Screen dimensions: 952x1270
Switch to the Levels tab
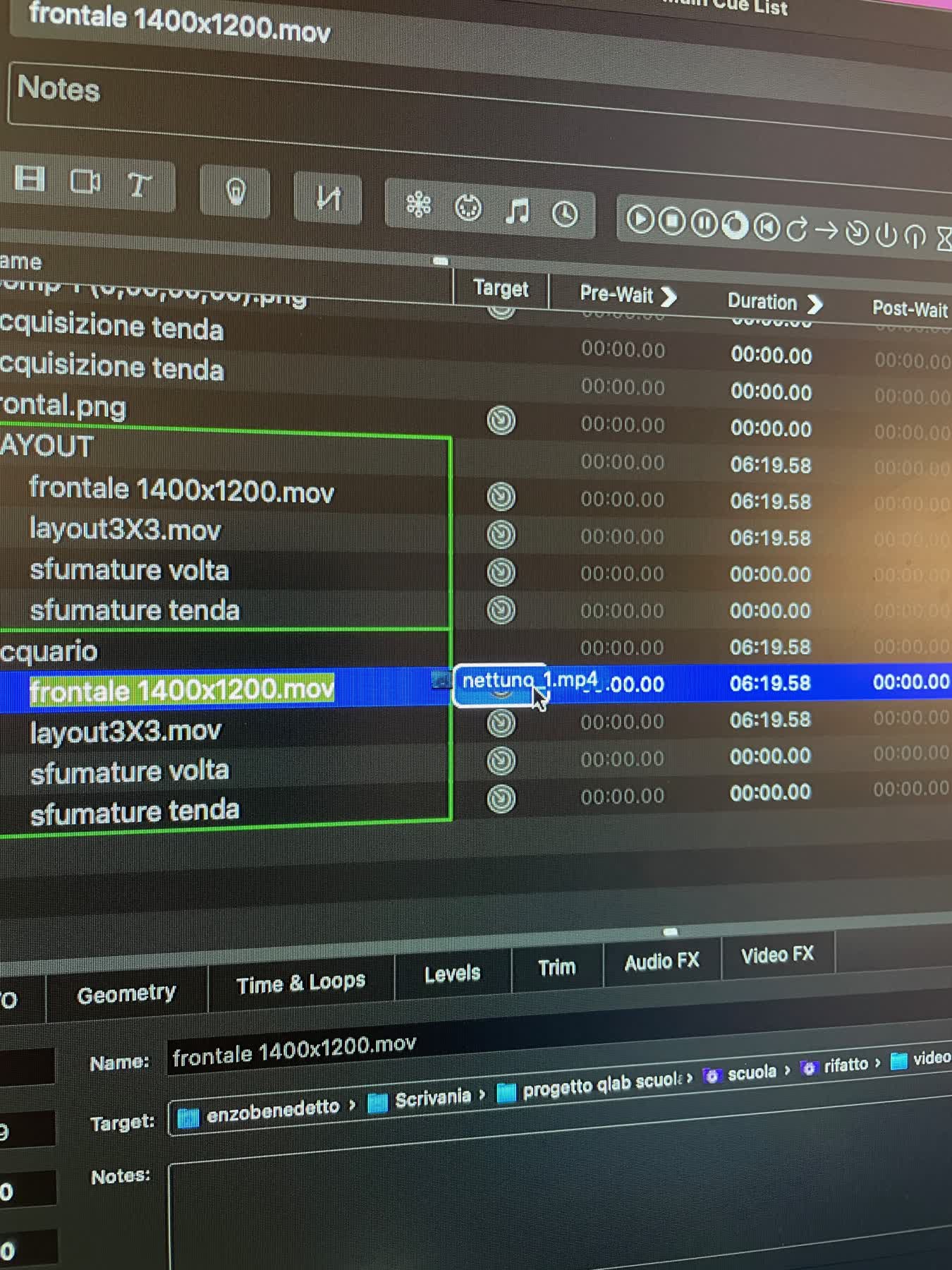point(452,974)
